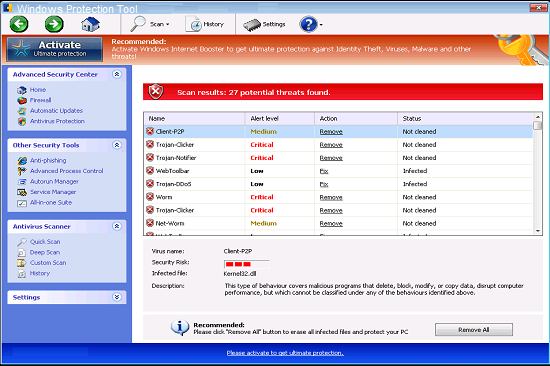Click the Anti-phishing icon
The image size is (550, 366).
[22, 161]
